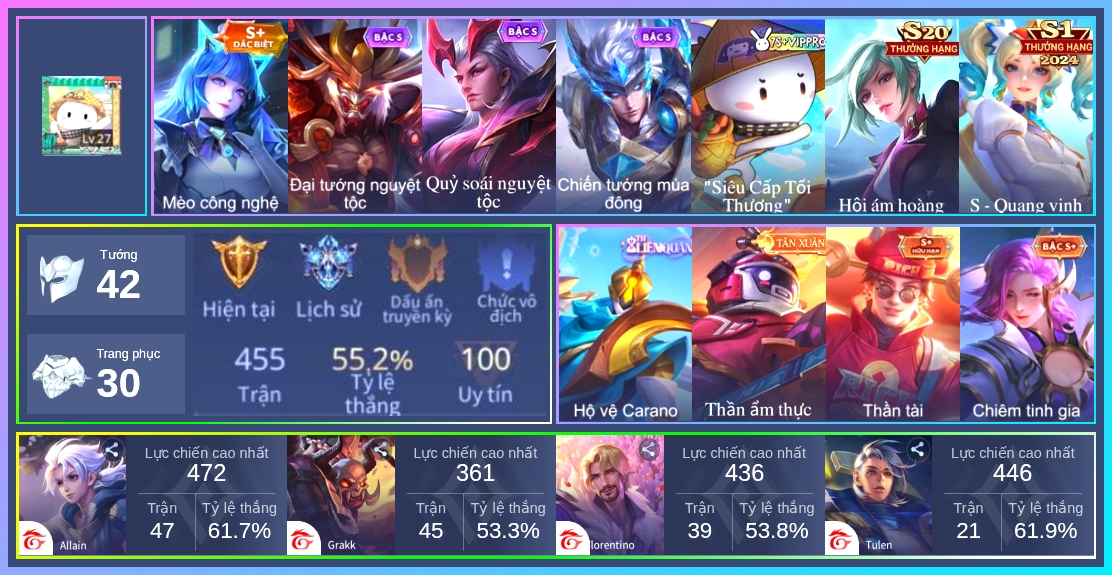
Task: Click the Trang phục costume icon
Action: 62,376
